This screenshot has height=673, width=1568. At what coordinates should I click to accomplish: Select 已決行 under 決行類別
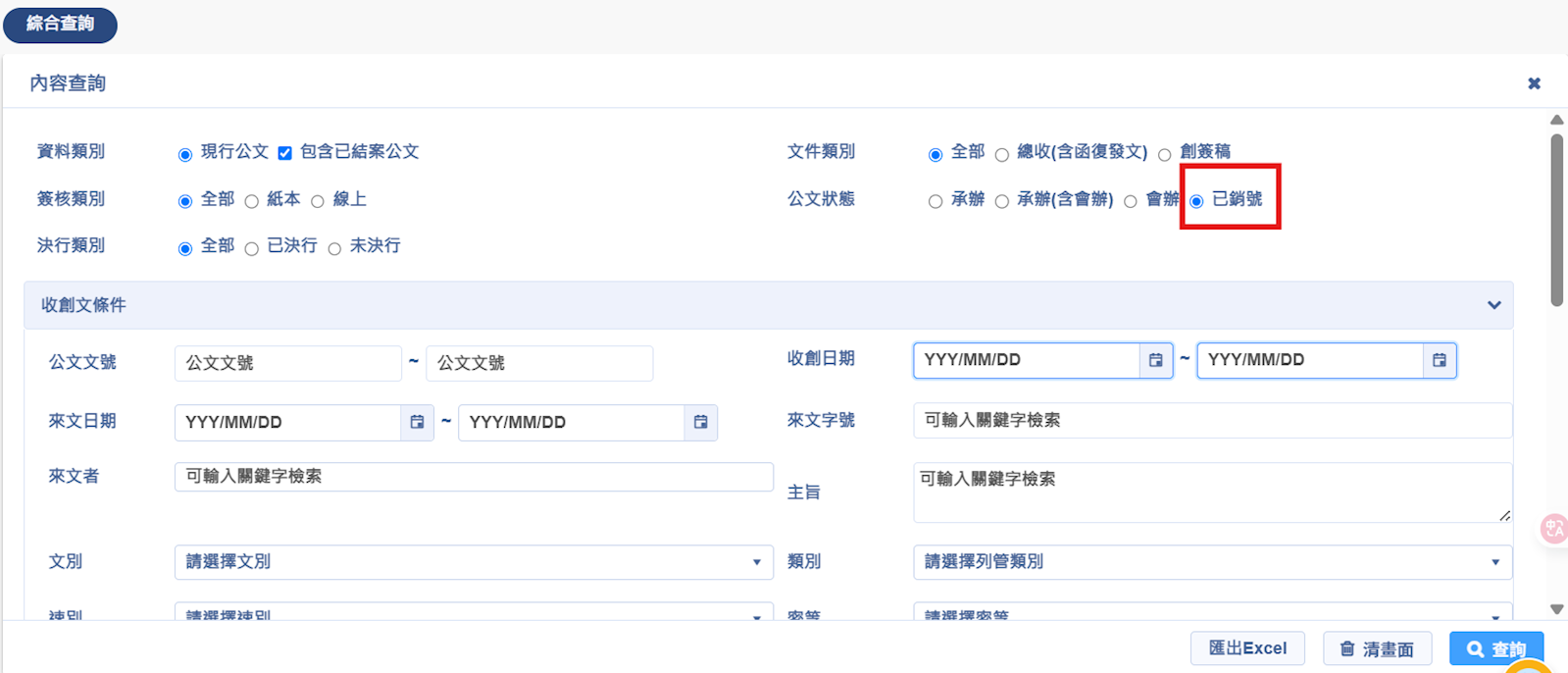(252, 248)
